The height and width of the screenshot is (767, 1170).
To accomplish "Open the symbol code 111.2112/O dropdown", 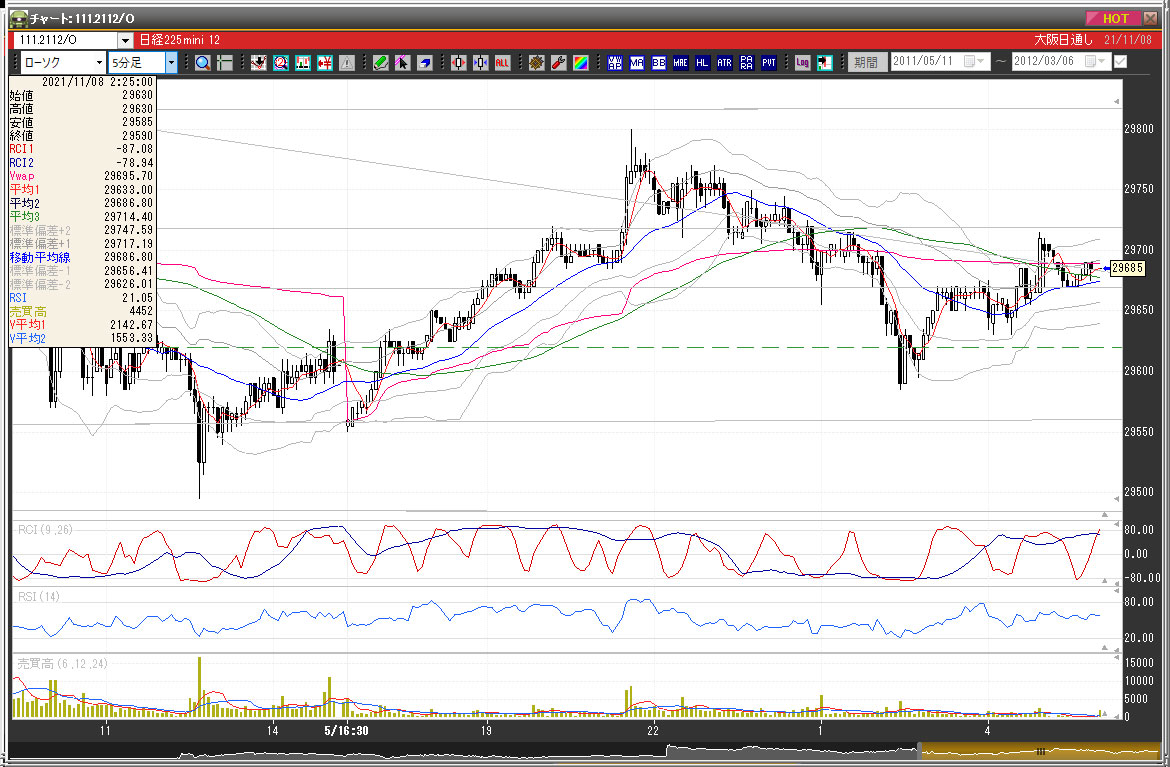I will (x=125, y=40).
